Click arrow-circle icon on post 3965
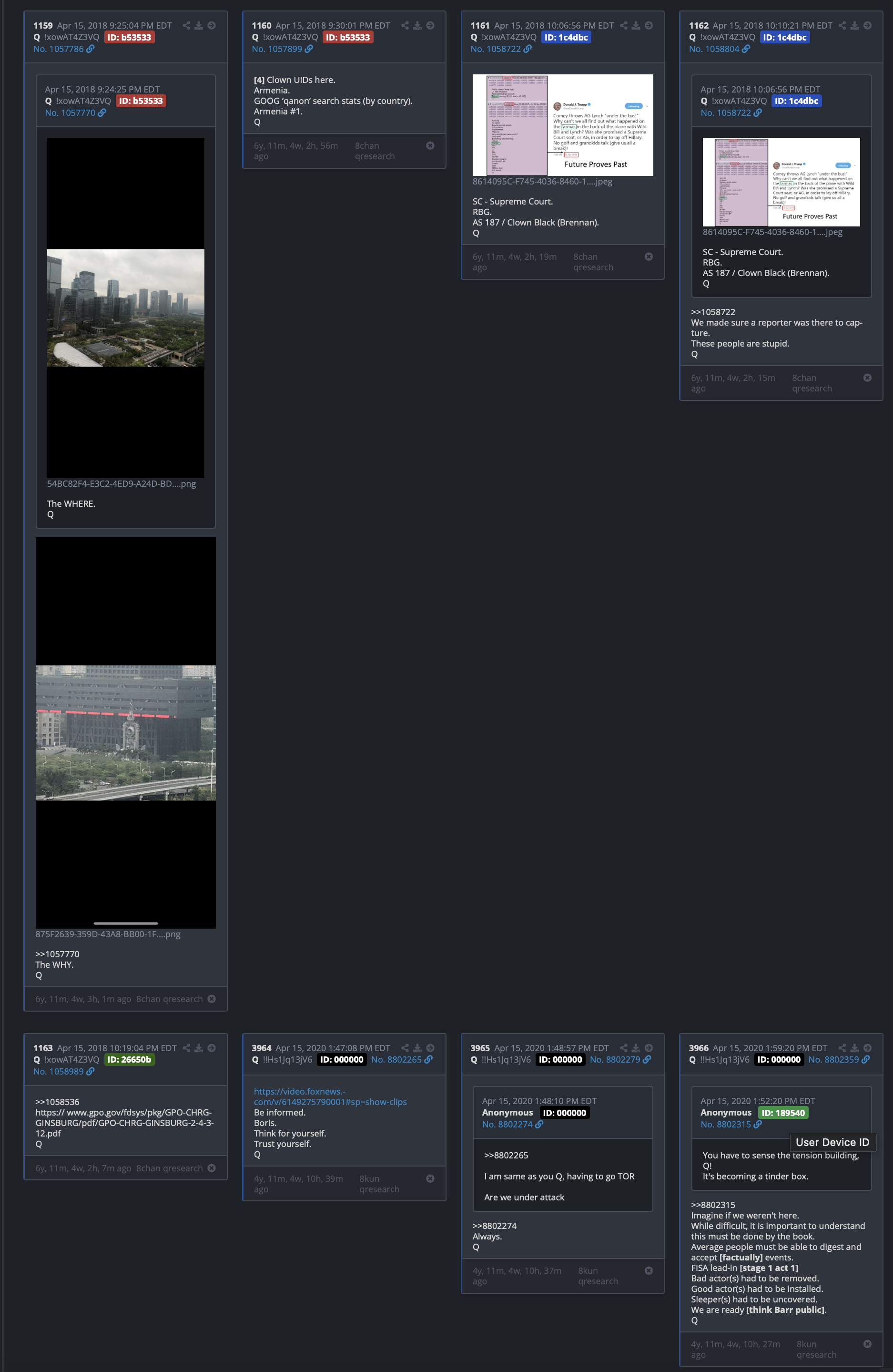Image resolution: width=893 pixels, height=1372 pixels. pyautogui.click(x=649, y=1048)
